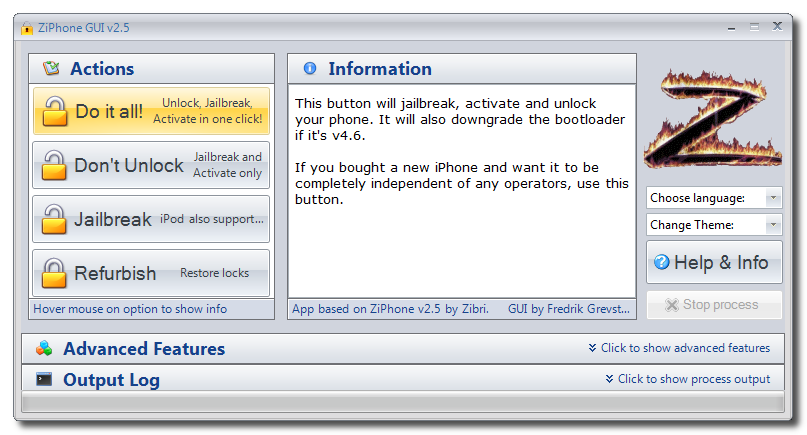Click the Refurbish restore locks button

tap(151, 273)
